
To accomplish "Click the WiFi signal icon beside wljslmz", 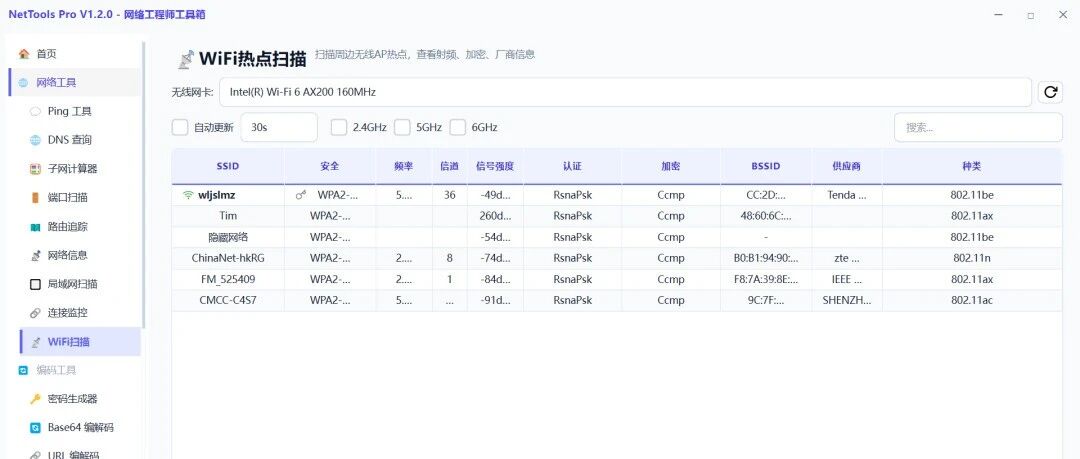I will (x=187, y=196).
